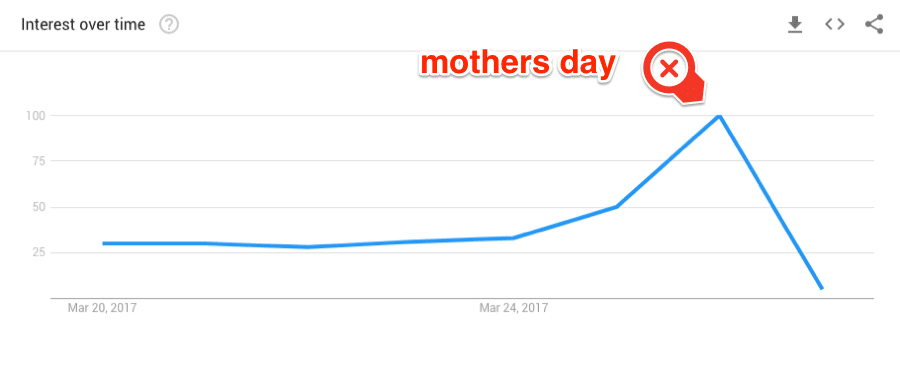This screenshot has height=381, width=900.
Task: Open the embed code icon
Action: (835, 24)
